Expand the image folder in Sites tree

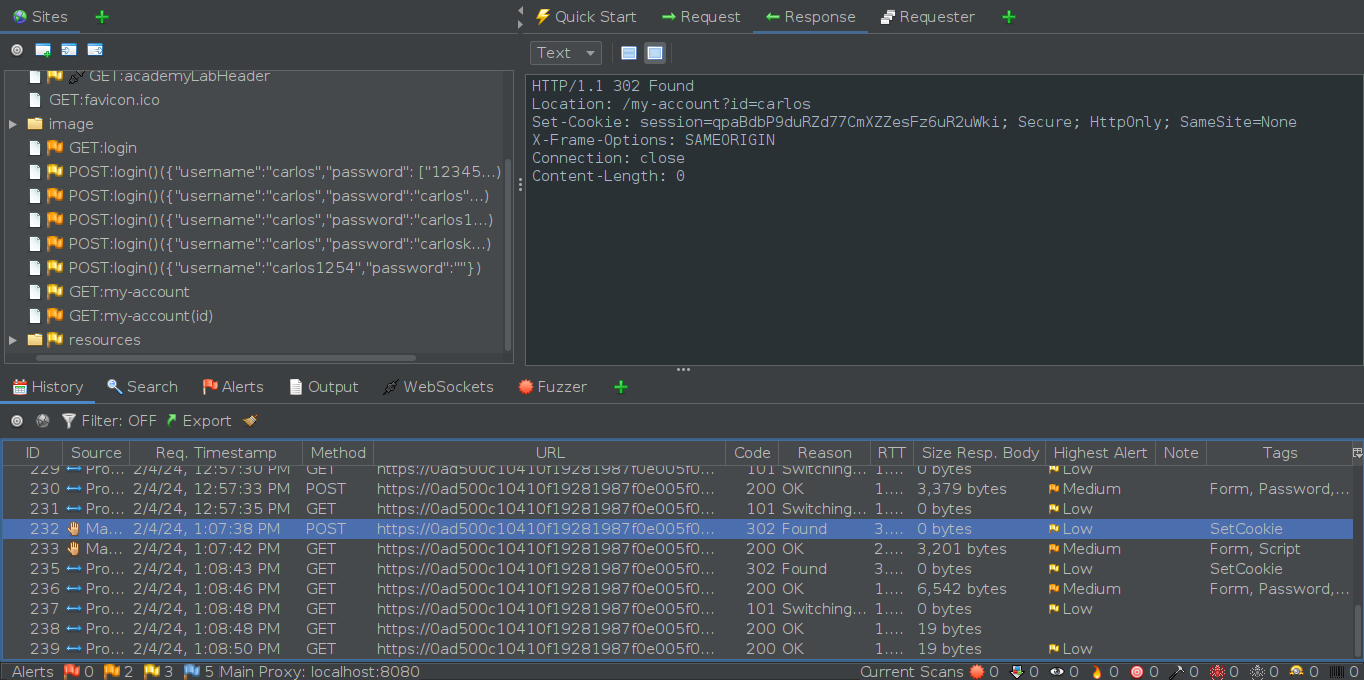13,124
